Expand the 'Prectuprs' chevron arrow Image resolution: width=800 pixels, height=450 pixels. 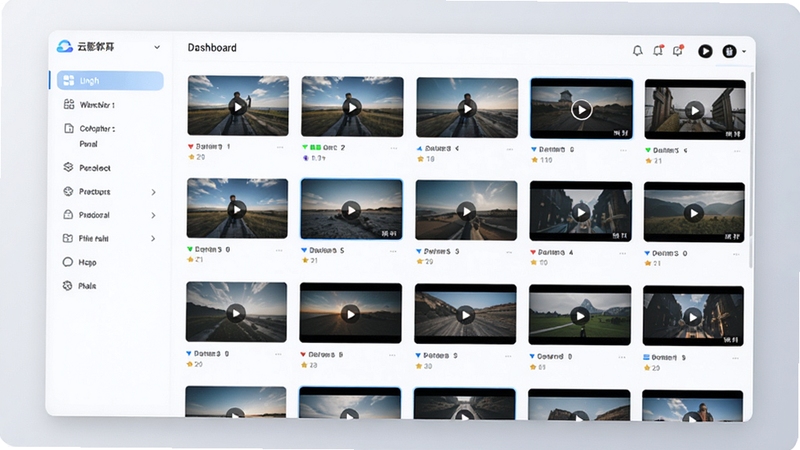tap(154, 192)
